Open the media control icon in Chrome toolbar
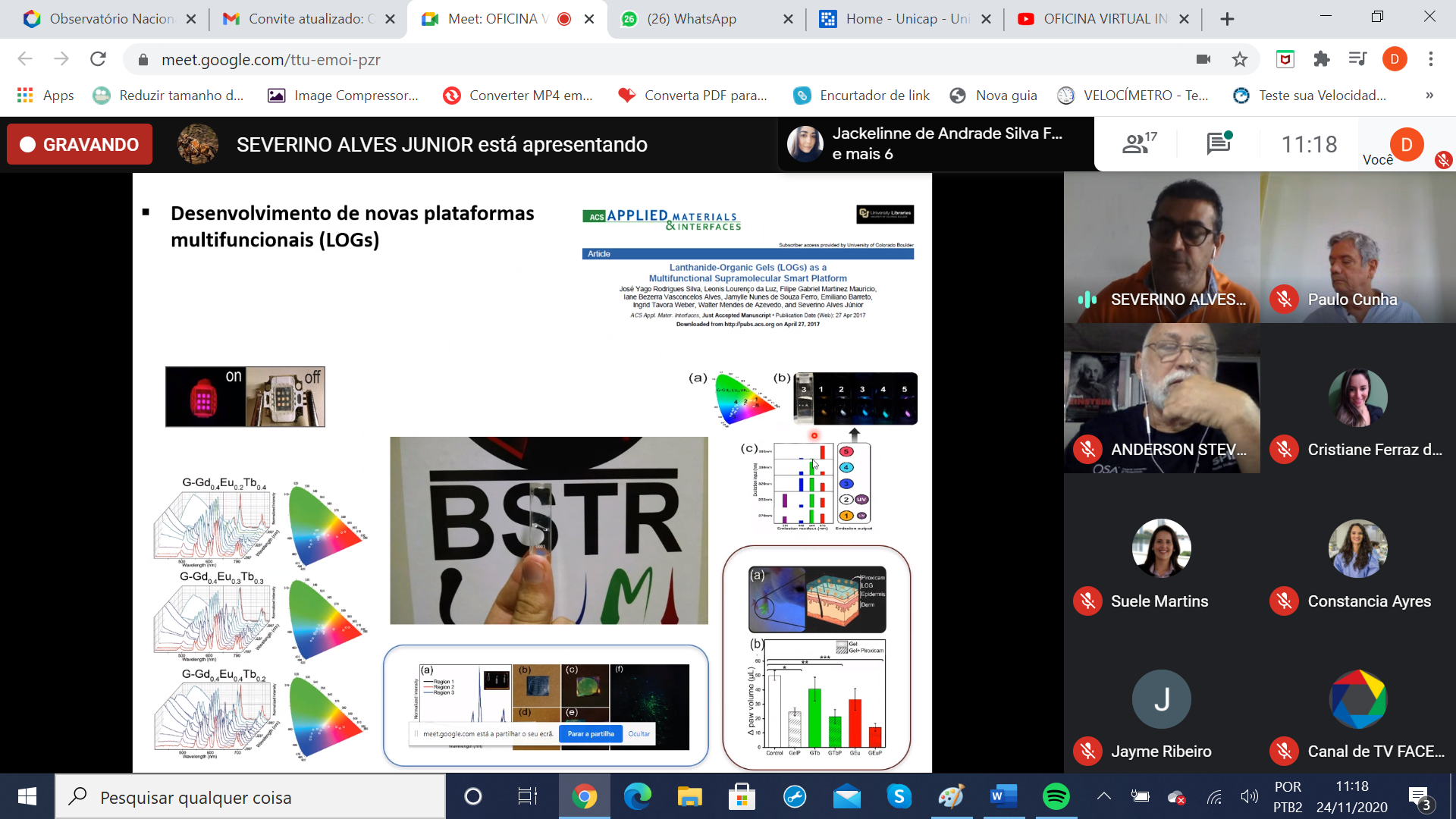 1357,59
